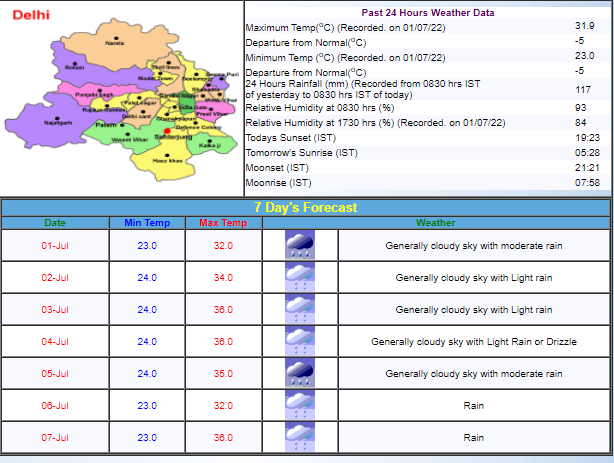Click the Relative Humidity 1730 hrs value 84
This screenshot has height=463, width=614.
(x=581, y=122)
